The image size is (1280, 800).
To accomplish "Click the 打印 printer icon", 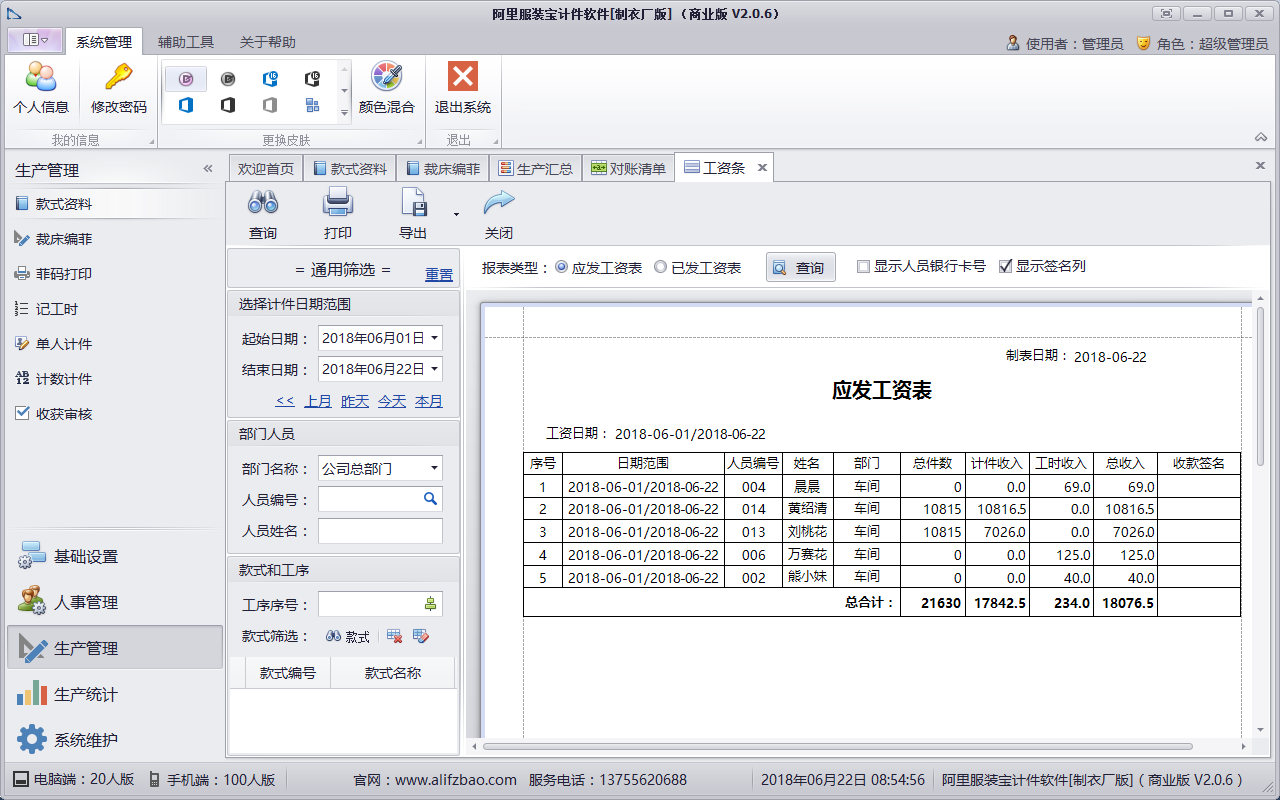I will 338,204.
